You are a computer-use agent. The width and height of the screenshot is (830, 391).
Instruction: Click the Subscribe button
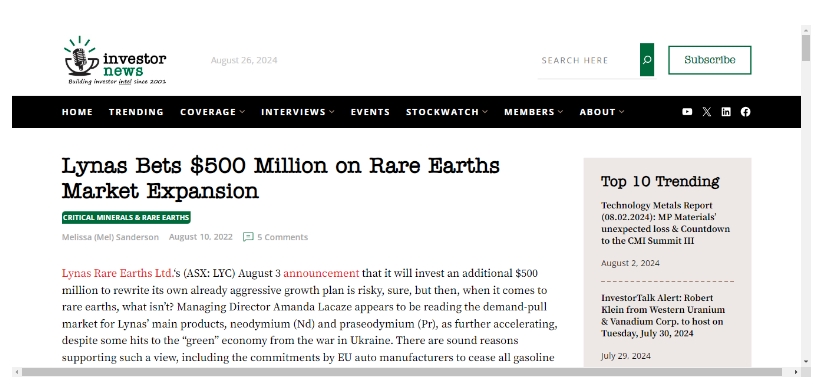pos(709,60)
